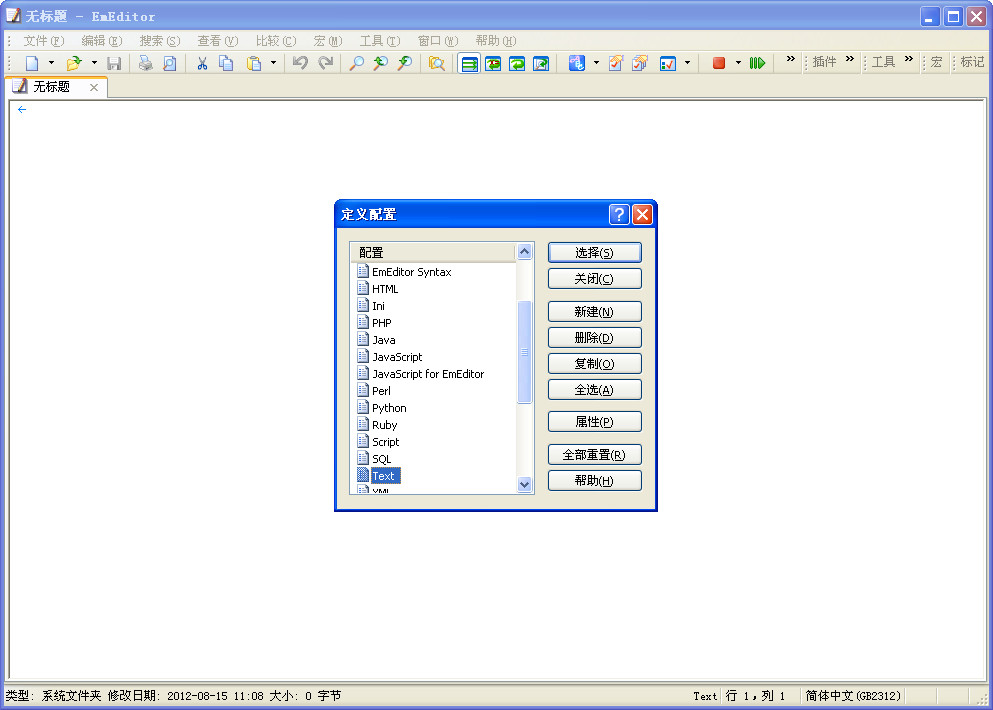The width and height of the screenshot is (993, 710).
Task: Click the Open folder toolbar icon
Action: tap(73, 63)
